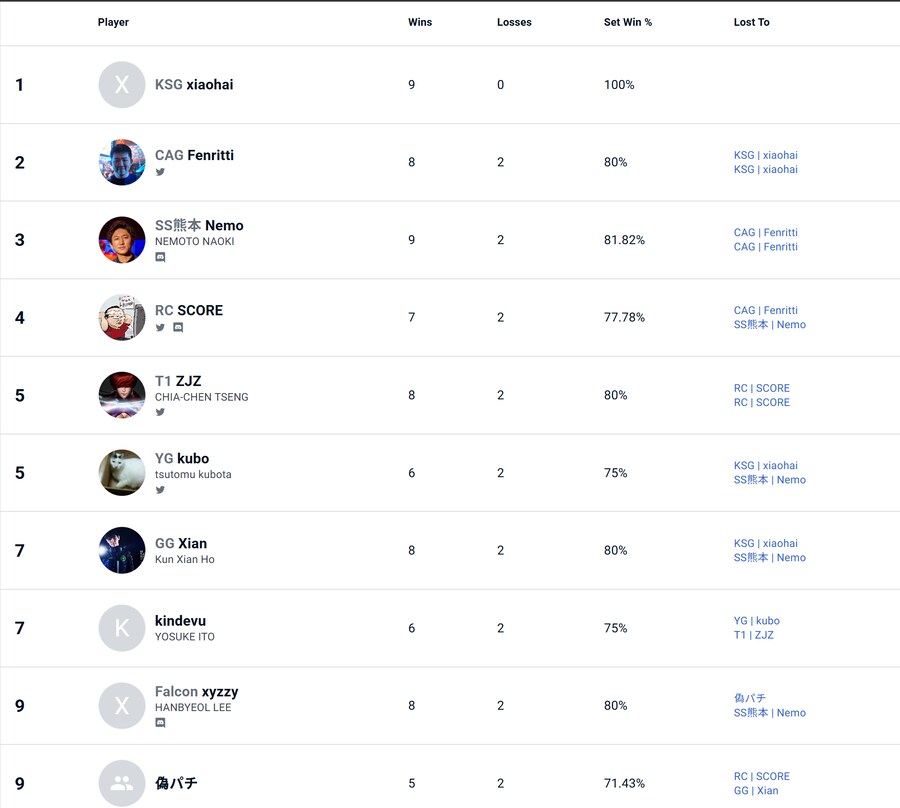Select the Losses column header
Image resolution: width=900 pixels, height=808 pixels.
point(514,22)
